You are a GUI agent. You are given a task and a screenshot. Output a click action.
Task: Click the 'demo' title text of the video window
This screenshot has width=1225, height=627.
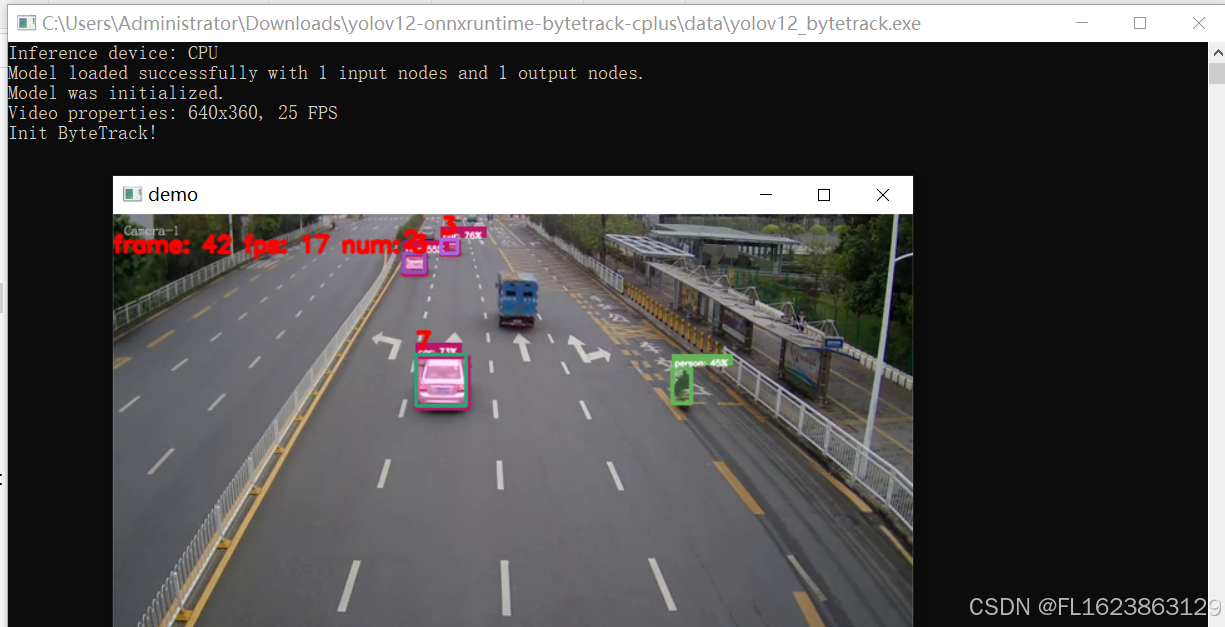coord(173,194)
